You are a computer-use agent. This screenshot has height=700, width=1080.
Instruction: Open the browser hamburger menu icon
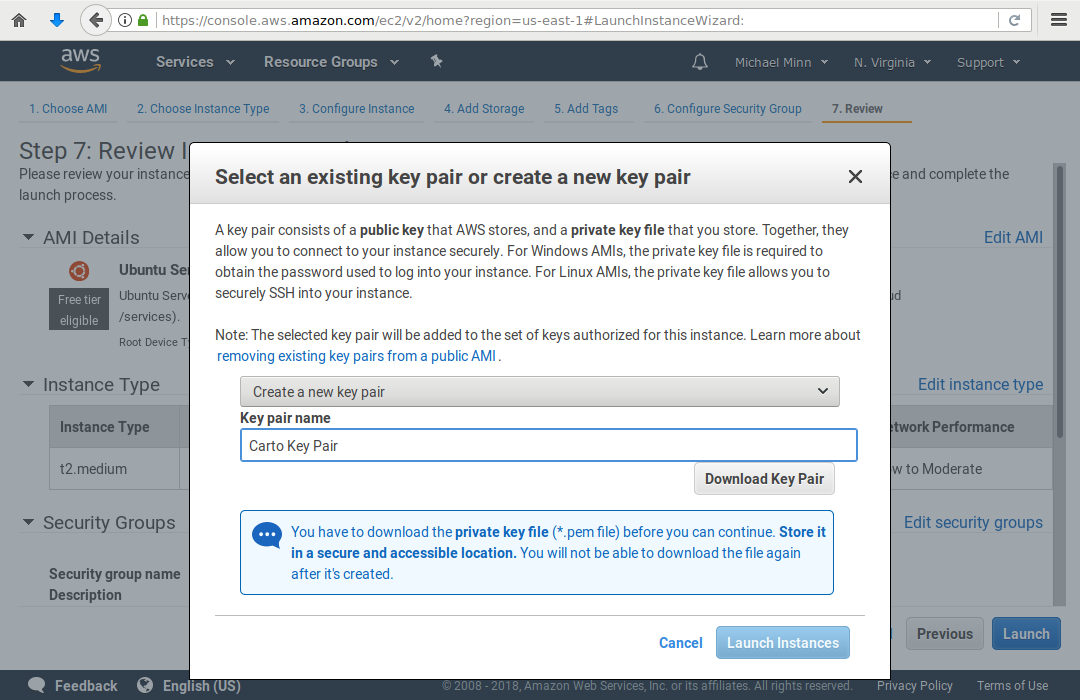[x=1059, y=20]
